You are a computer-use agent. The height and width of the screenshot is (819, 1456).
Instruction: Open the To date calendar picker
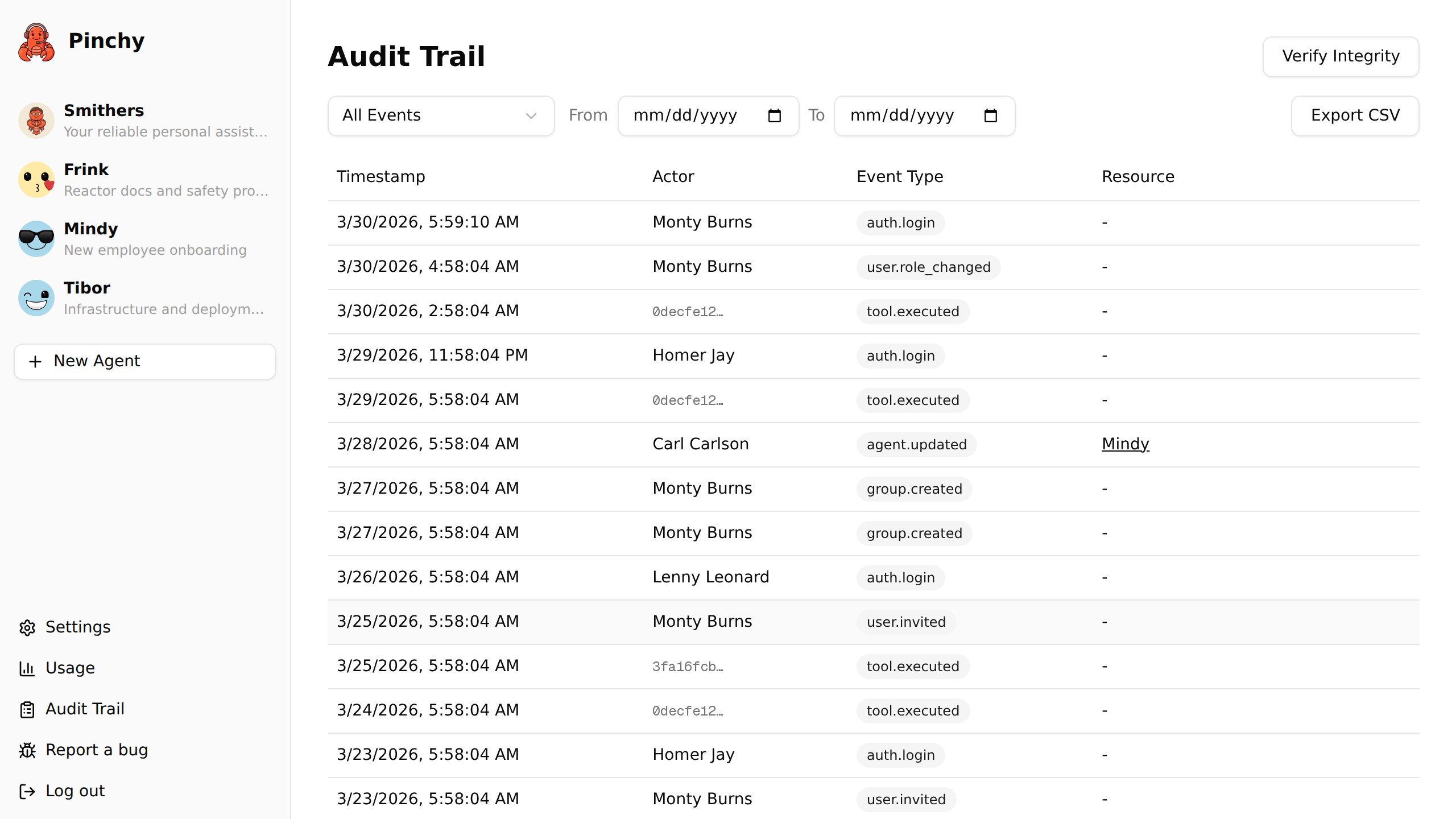(x=991, y=115)
